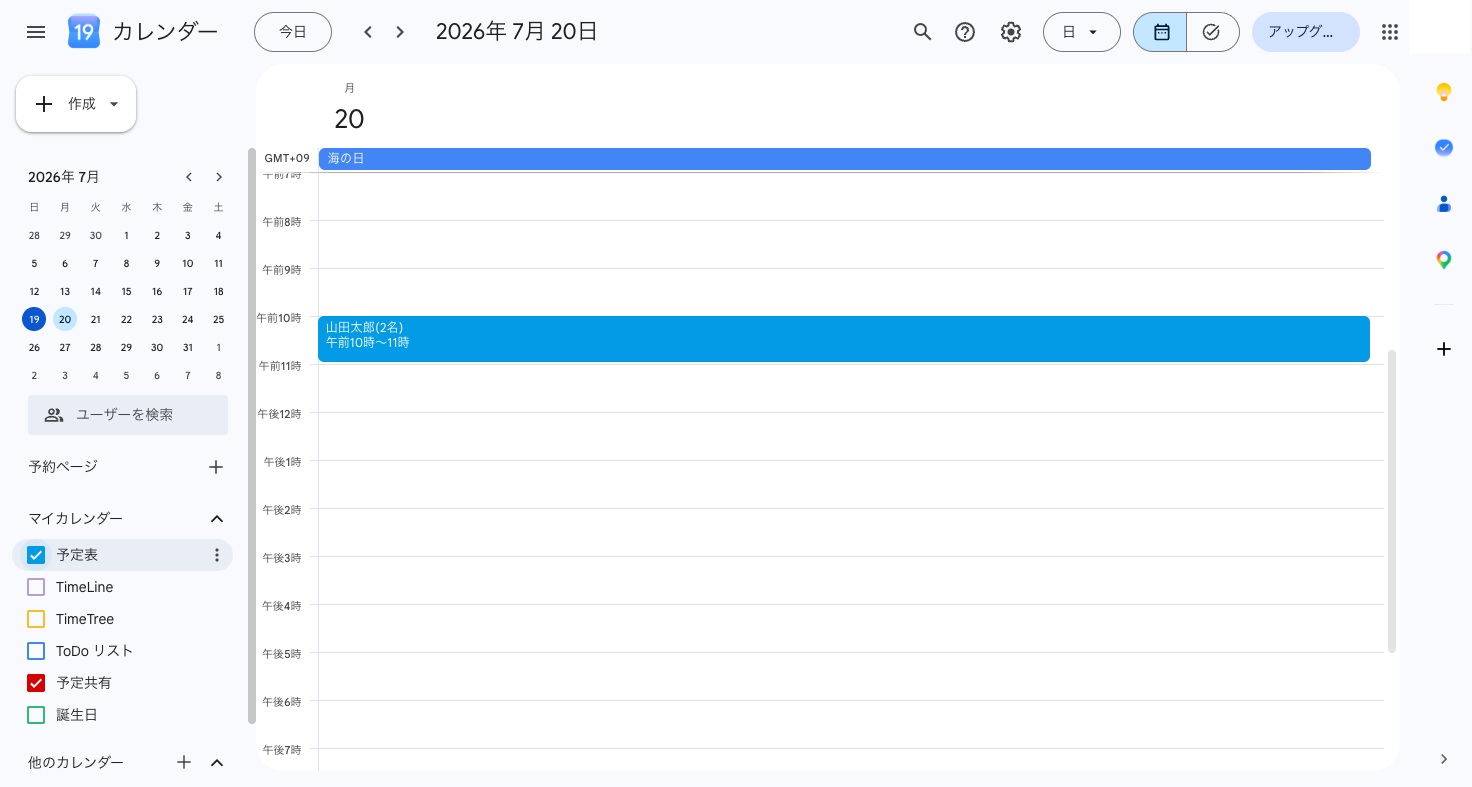The image size is (1472, 787).
Task: Add a booking page with plus icon
Action: click(x=215, y=467)
